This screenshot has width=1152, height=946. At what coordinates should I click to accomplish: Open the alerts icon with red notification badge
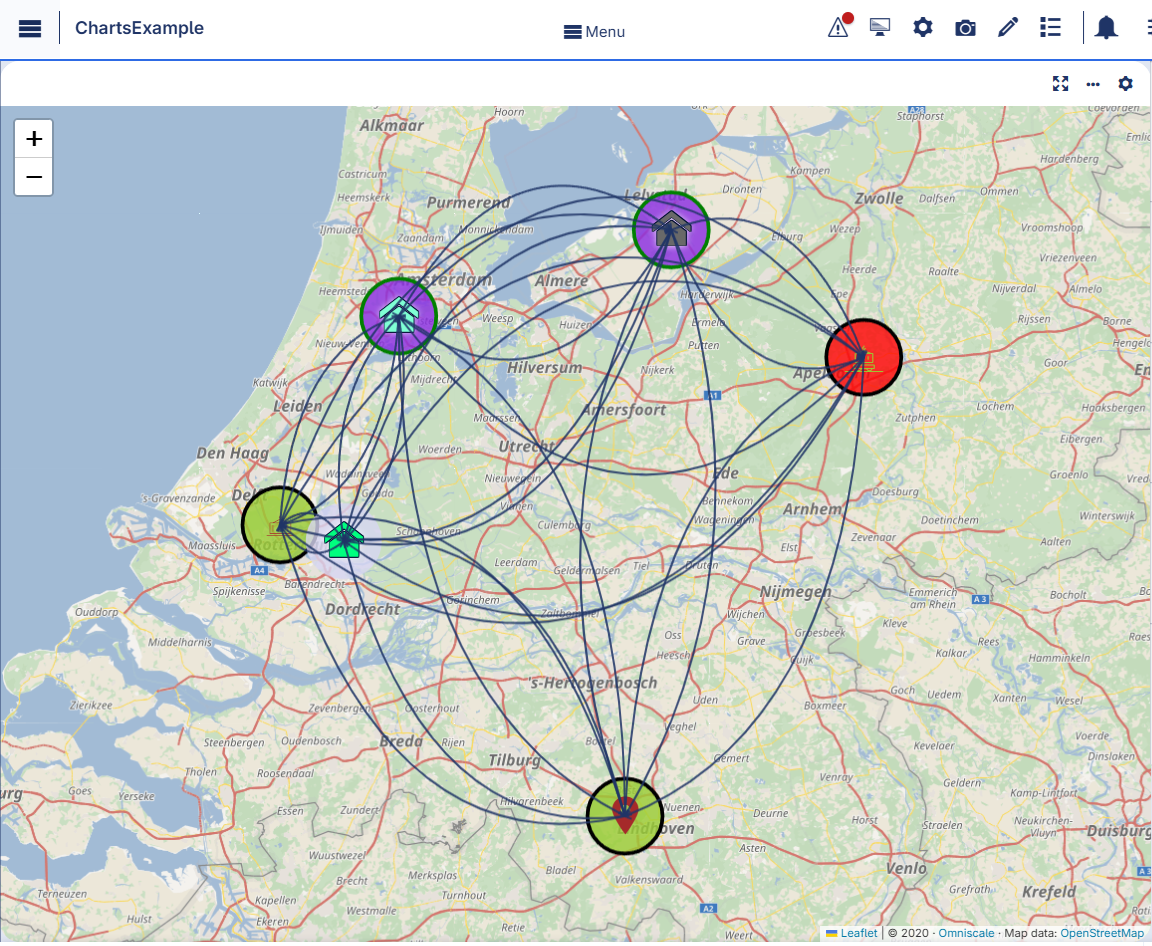click(837, 27)
